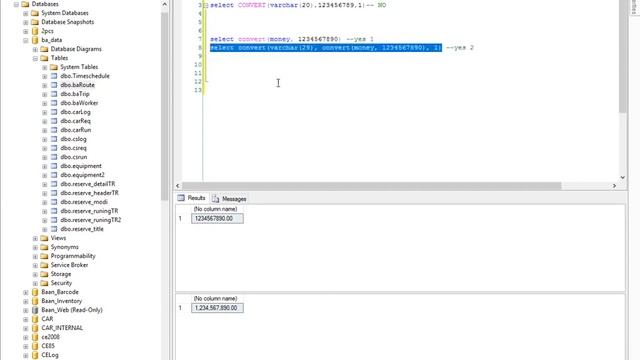The height and width of the screenshot is (360, 640).
Task: Click the highlighted select convert query line
Action: [326, 48]
